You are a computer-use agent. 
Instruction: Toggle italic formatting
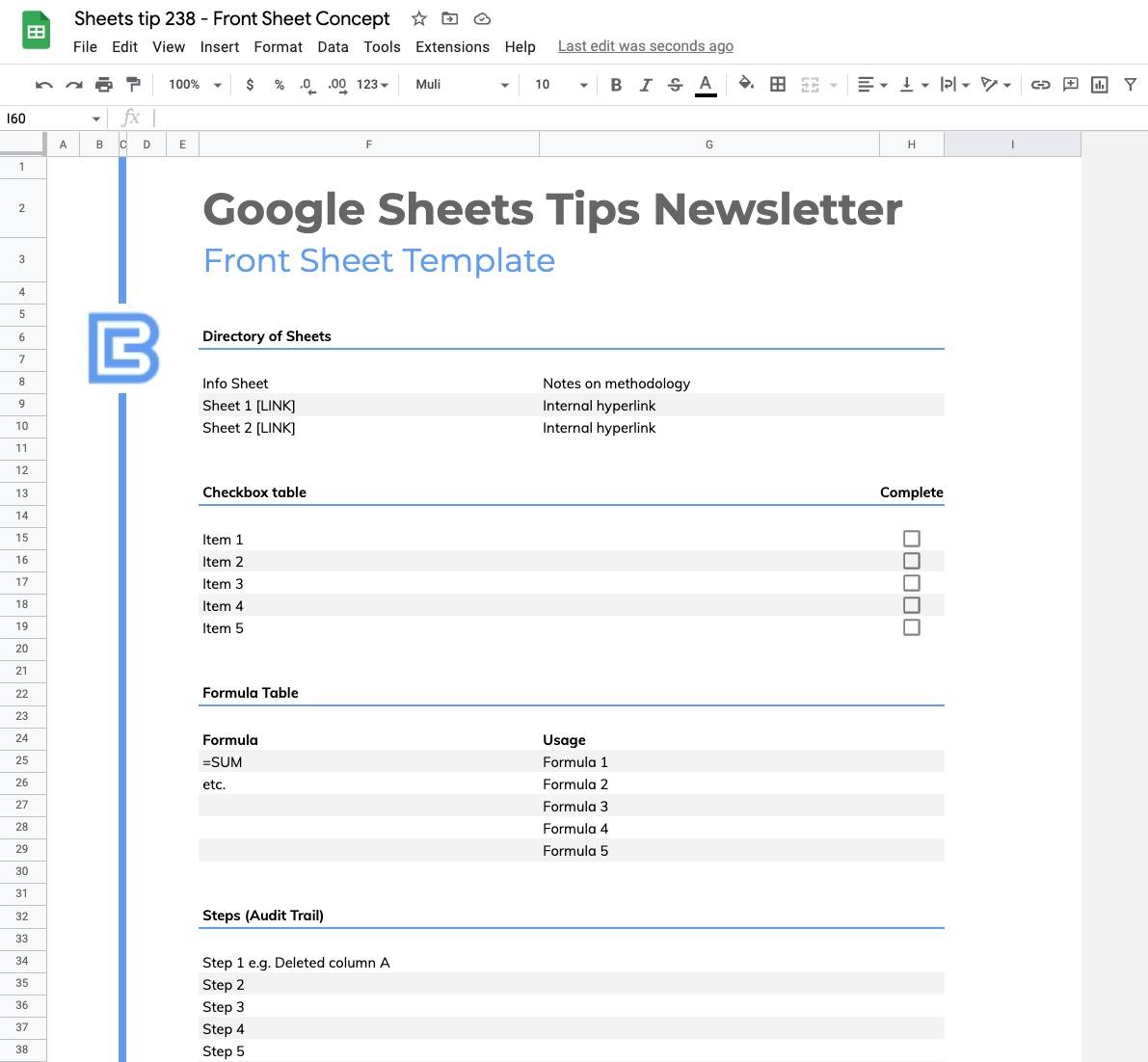tap(645, 85)
